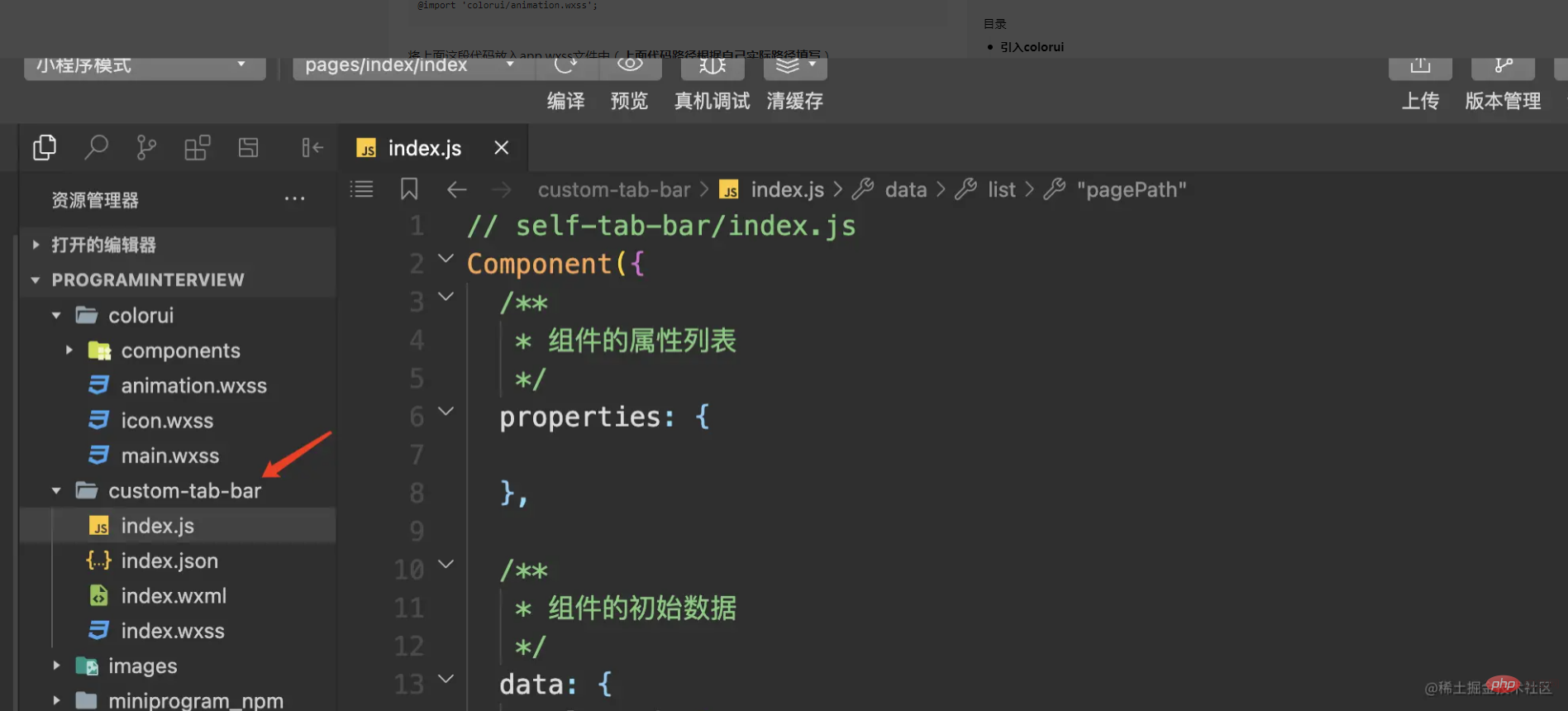
Task: Collapse the PROGRAMINTERVIEW project root
Action: coord(36,280)
